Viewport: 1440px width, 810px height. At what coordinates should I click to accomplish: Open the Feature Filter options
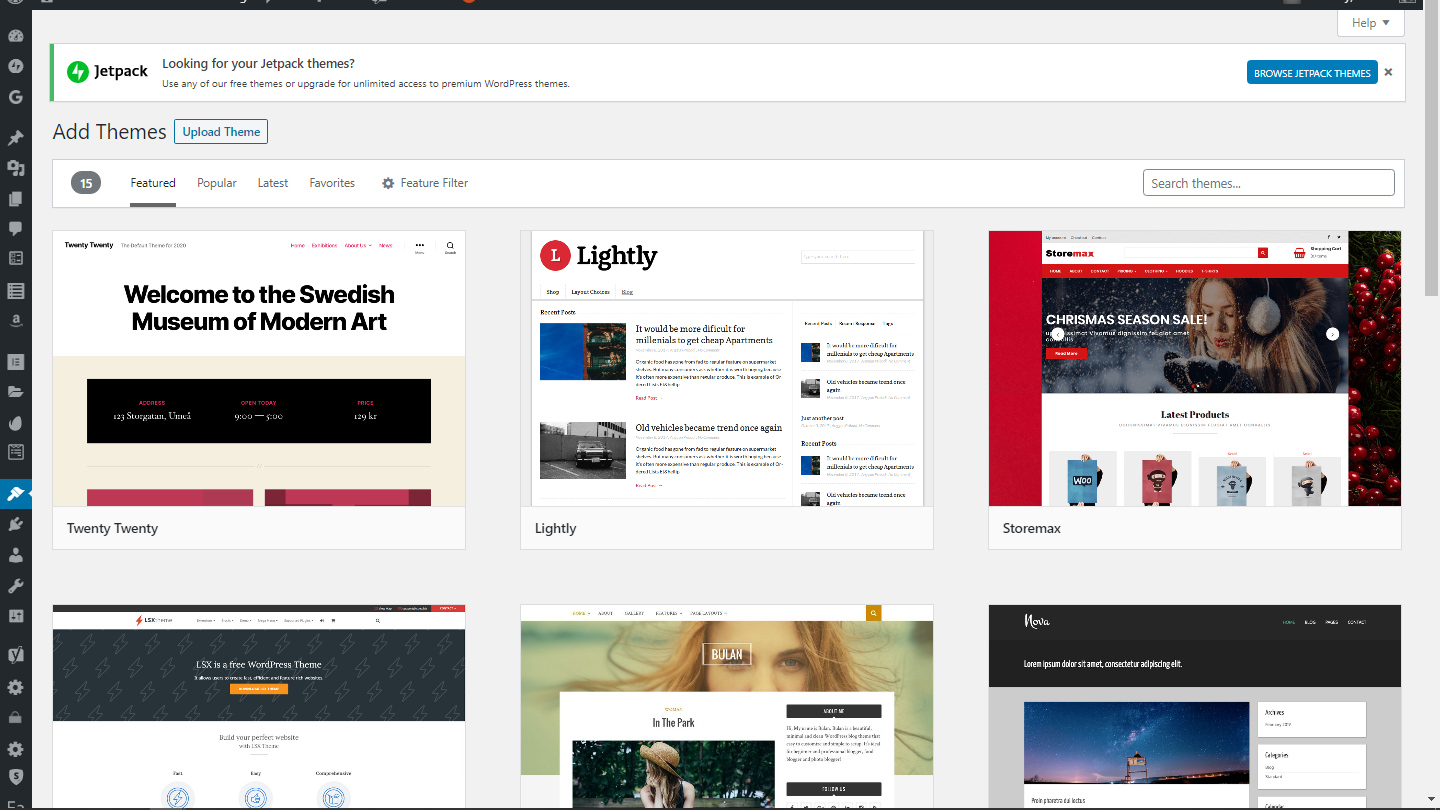(x=425, y=183)
